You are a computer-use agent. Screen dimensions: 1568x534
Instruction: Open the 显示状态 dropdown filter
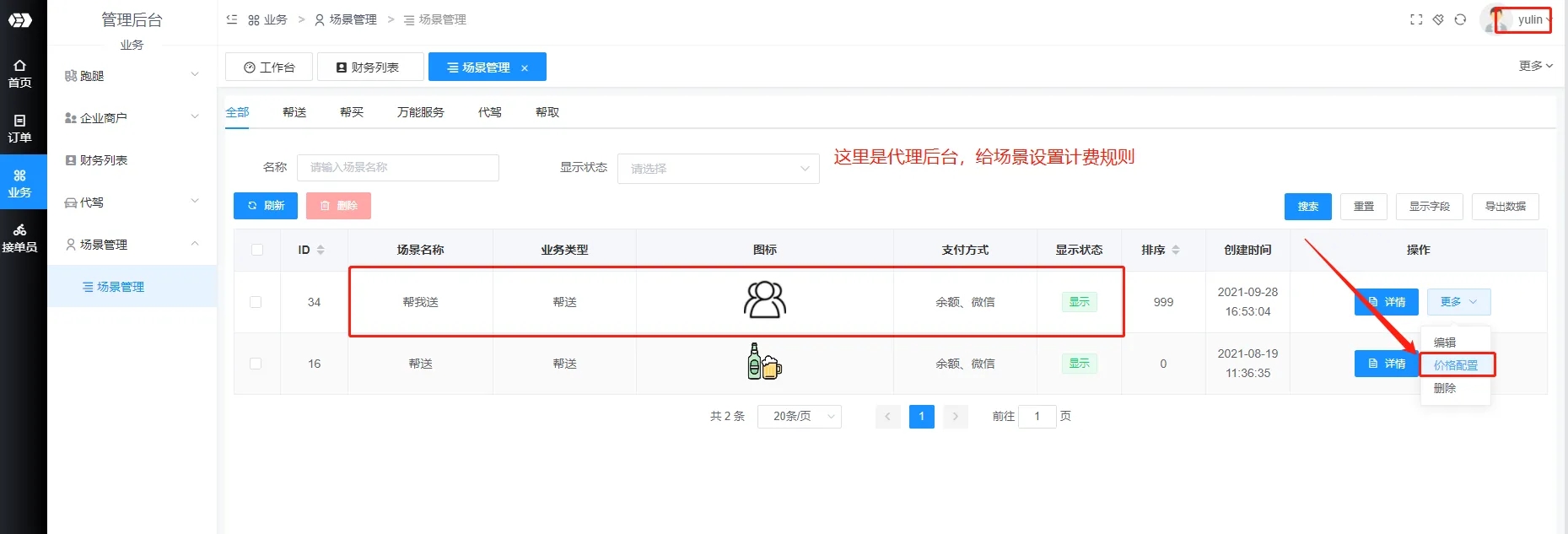click(x=718, y=169)
